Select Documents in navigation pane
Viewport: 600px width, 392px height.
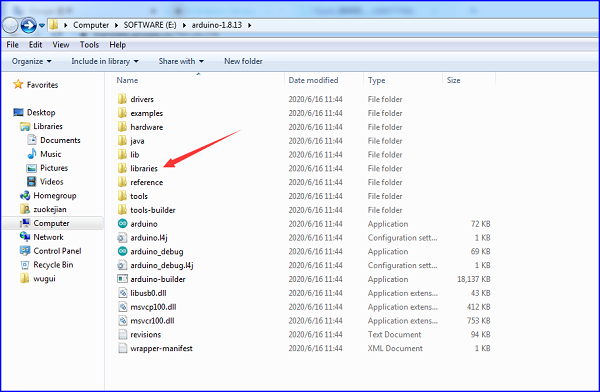(x=60, y=140)
